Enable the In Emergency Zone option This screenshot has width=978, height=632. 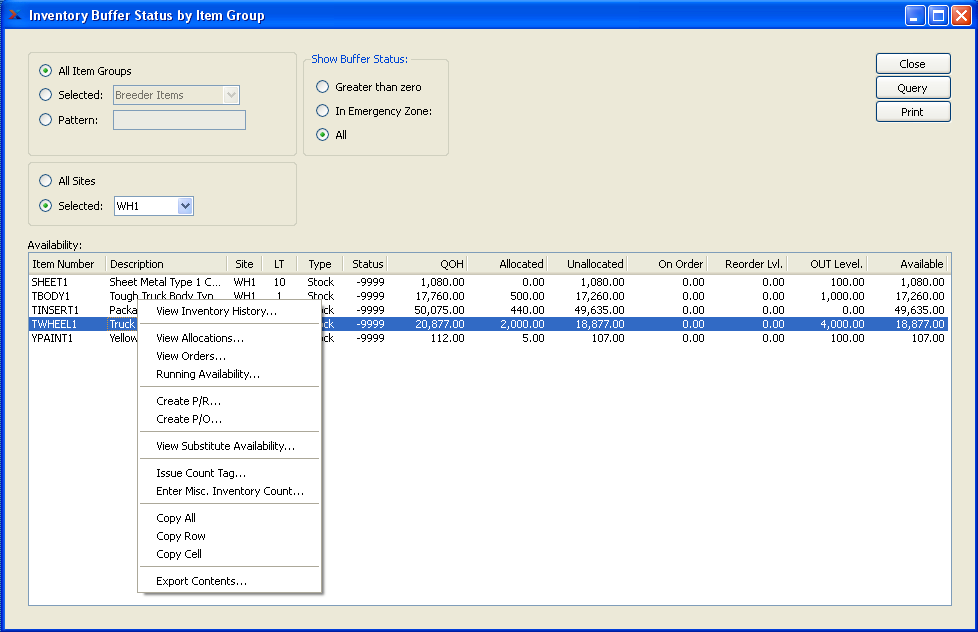(323, 111)
